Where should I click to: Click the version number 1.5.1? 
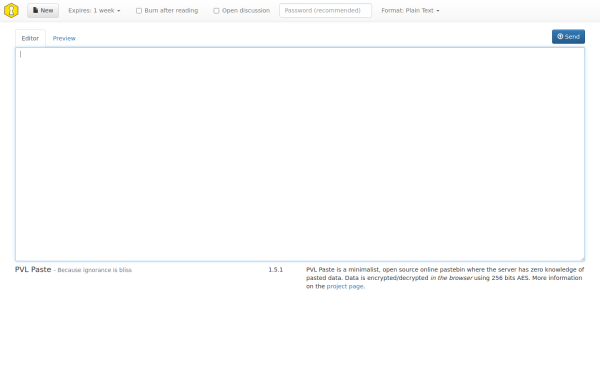tap(276, 269)
